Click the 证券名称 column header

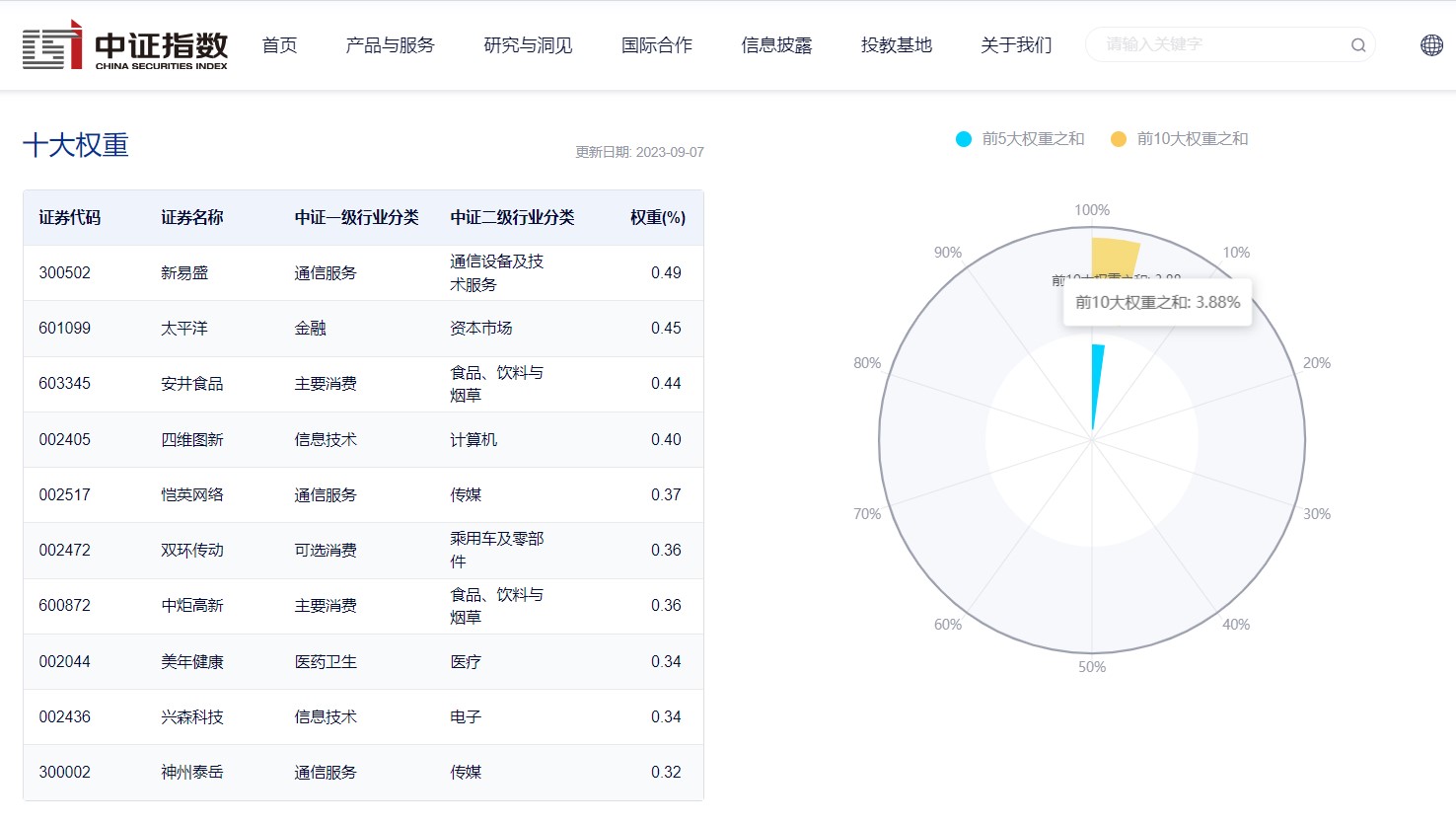192,217
